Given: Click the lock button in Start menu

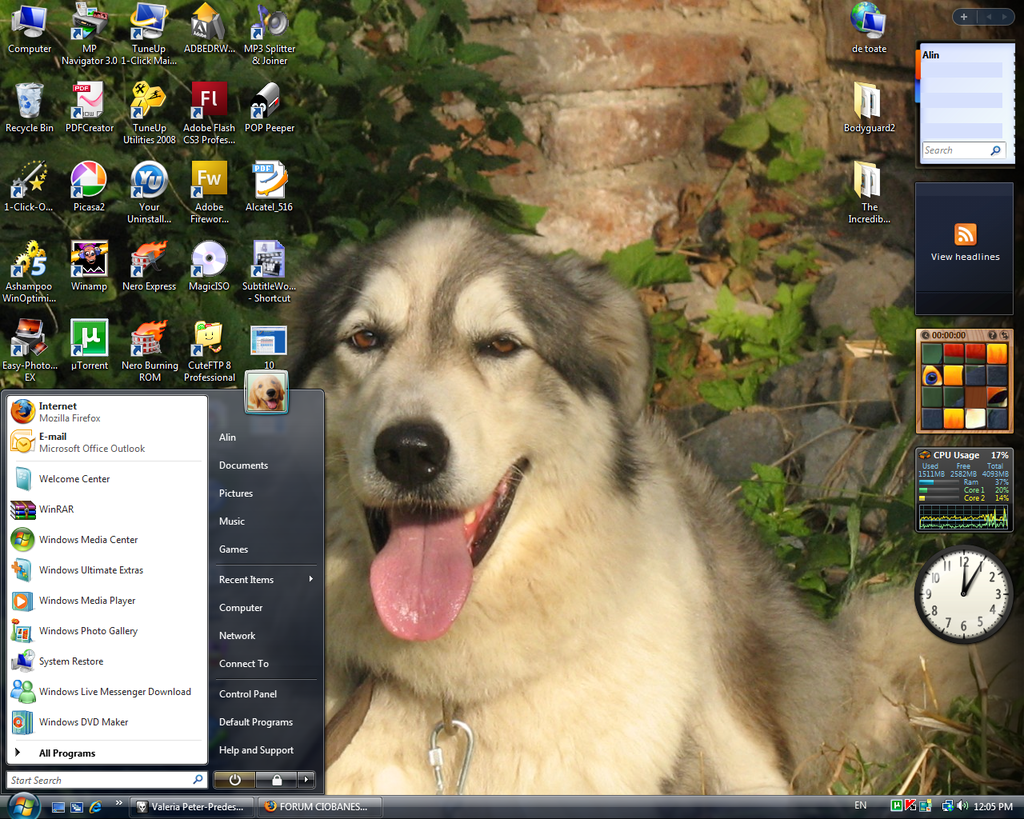Looking at the screenshot, I should coord(277,779).
